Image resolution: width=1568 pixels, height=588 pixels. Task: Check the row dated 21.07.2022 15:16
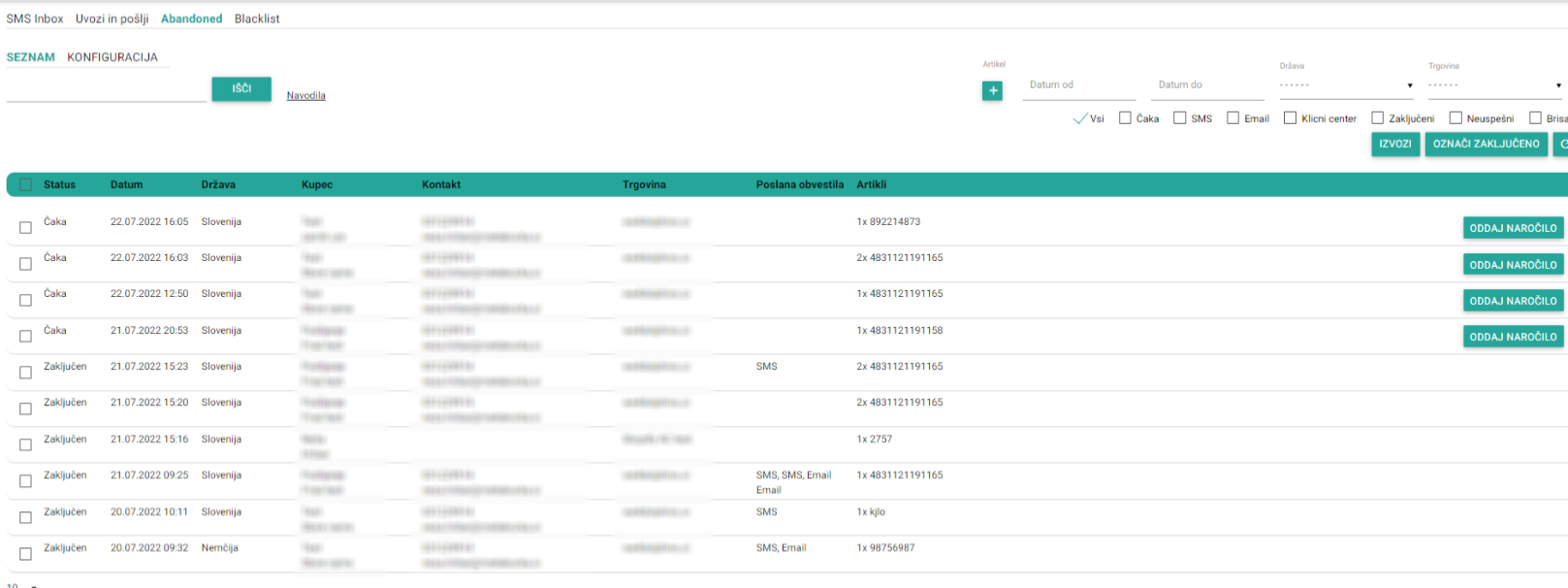[25, 445]
